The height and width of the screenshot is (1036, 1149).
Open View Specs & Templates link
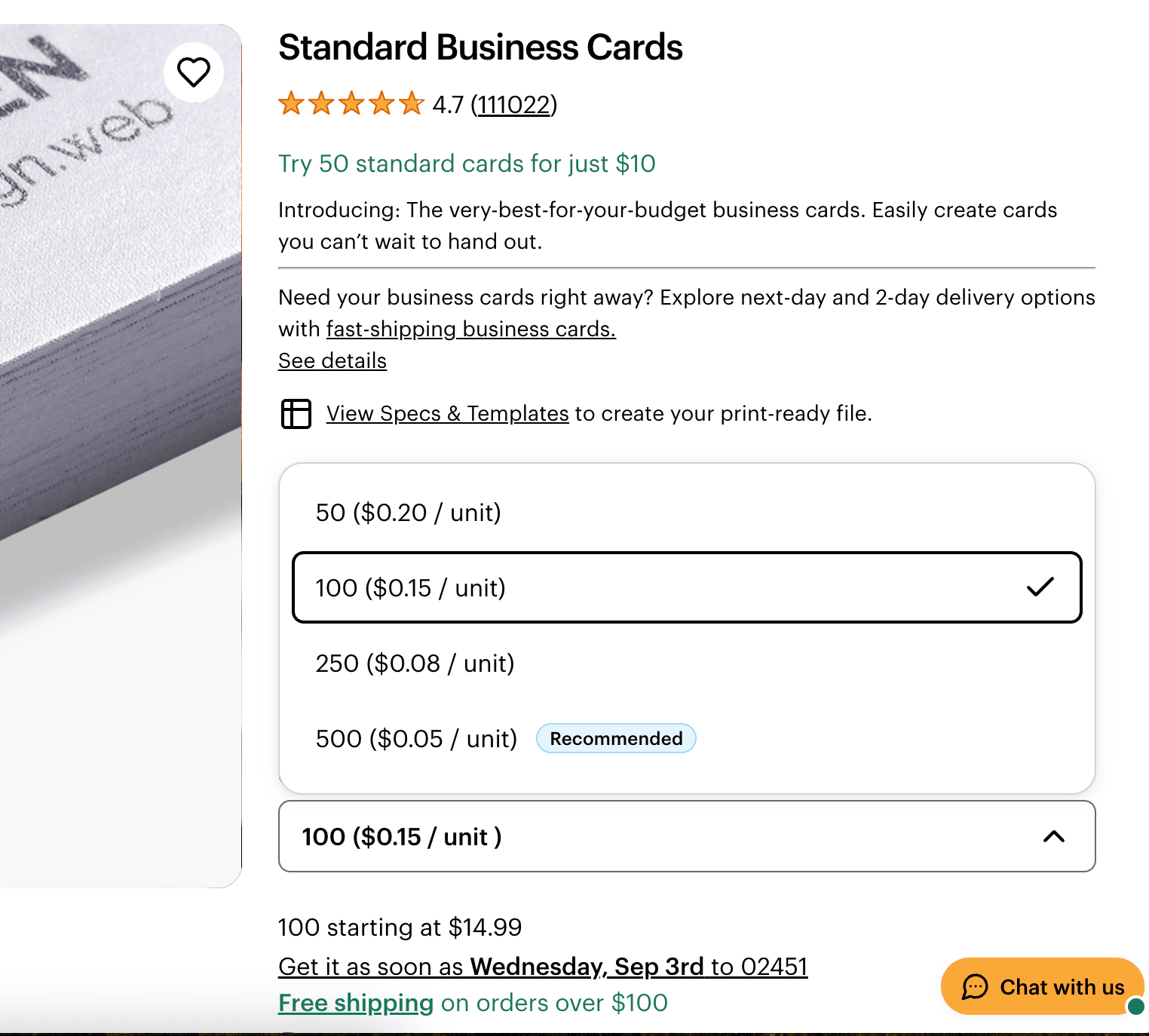[x=447, y=414]
